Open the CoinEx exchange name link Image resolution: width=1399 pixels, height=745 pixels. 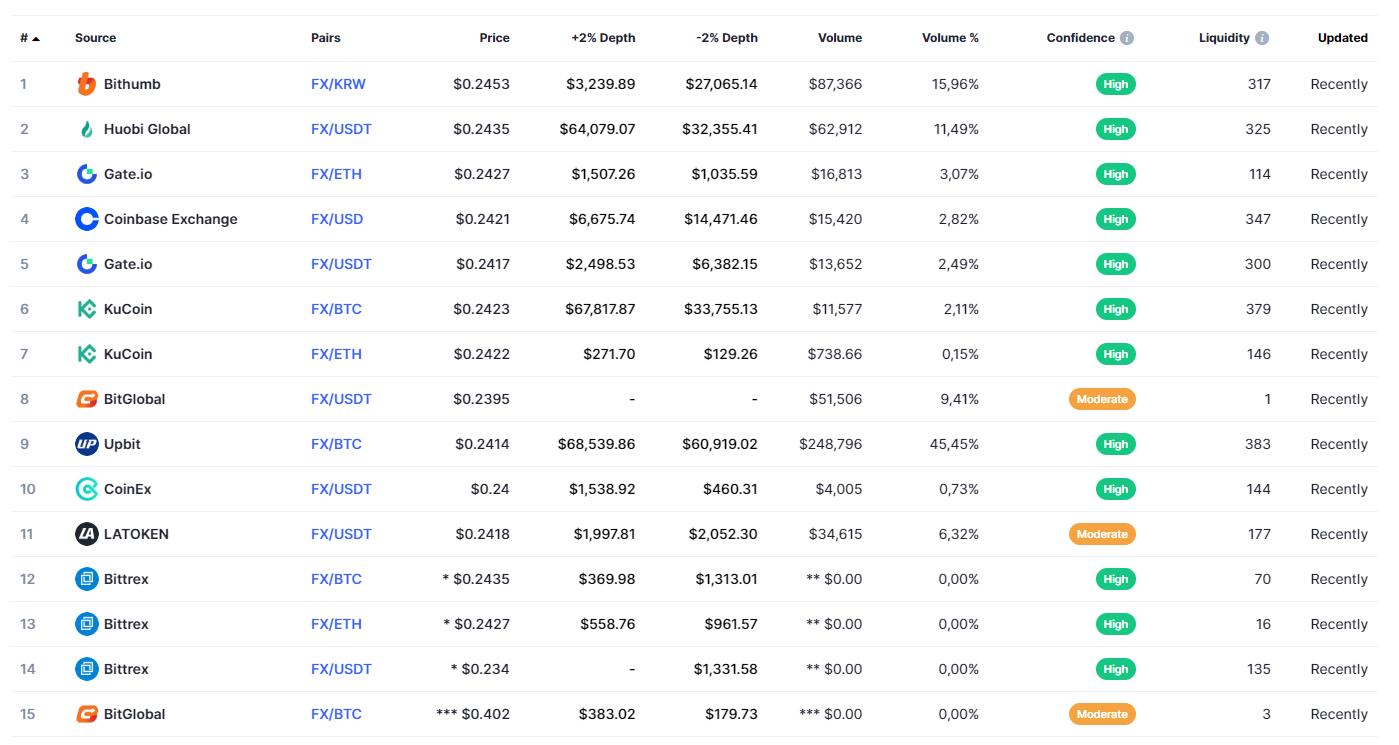coord(128,489)
